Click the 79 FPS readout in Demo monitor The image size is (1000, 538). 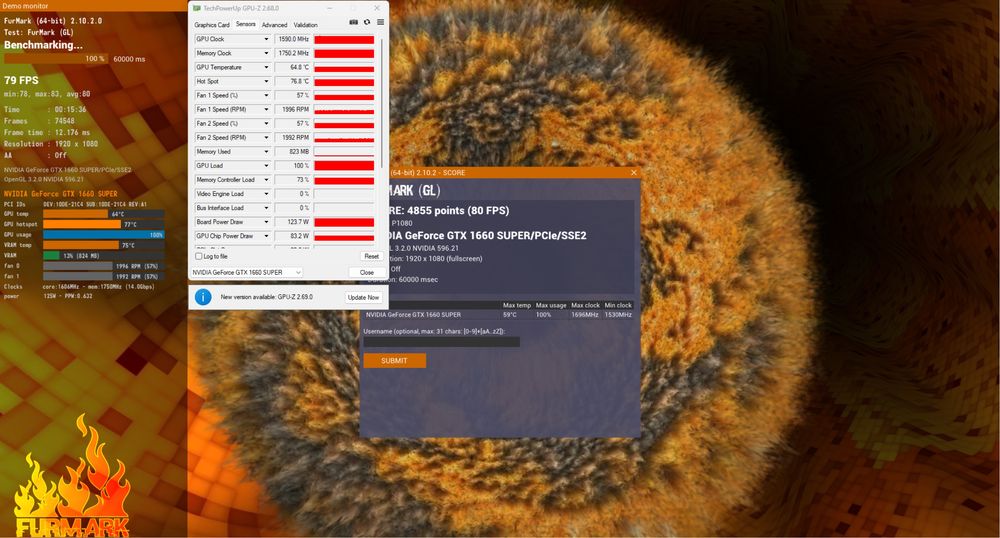click(21, 80)
